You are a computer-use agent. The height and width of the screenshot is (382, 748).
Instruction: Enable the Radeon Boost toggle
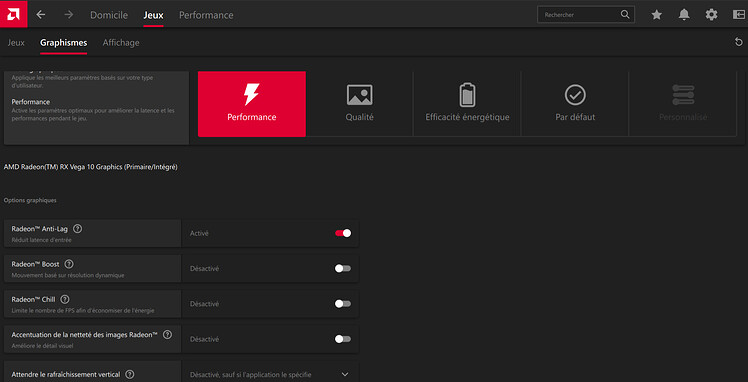(343, 268)
